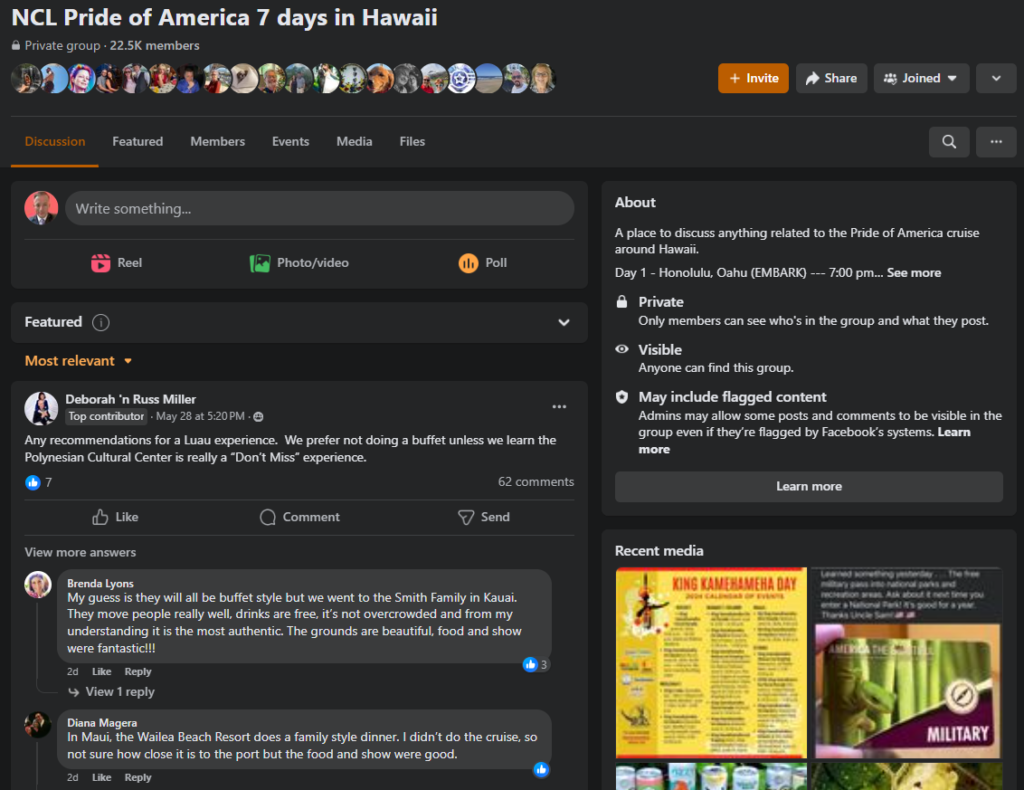
Task: Click the wide Learn more button
Action: (x=808, y=486)
